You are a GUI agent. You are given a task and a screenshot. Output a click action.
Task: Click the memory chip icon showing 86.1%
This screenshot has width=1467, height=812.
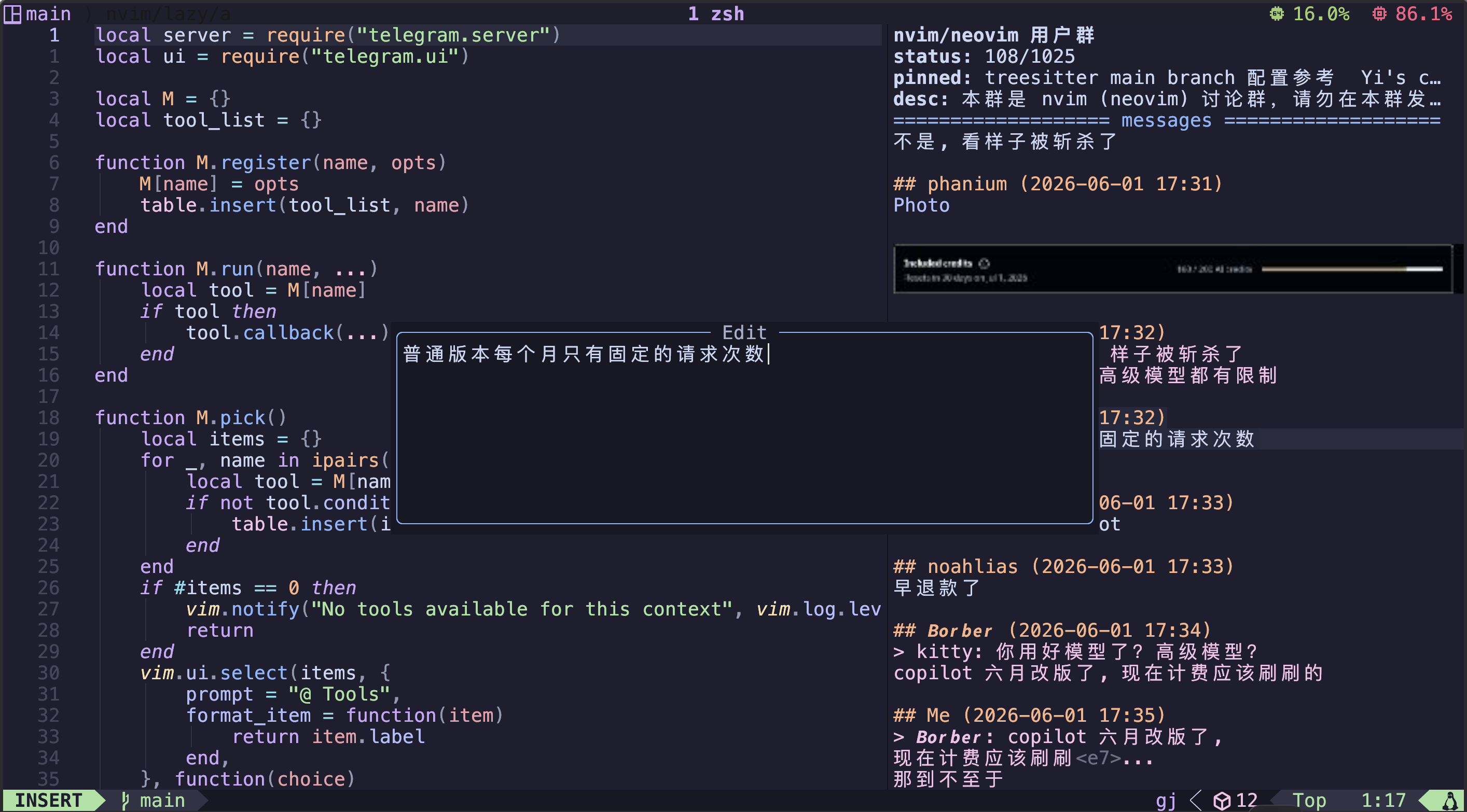tap(1379, 13)
